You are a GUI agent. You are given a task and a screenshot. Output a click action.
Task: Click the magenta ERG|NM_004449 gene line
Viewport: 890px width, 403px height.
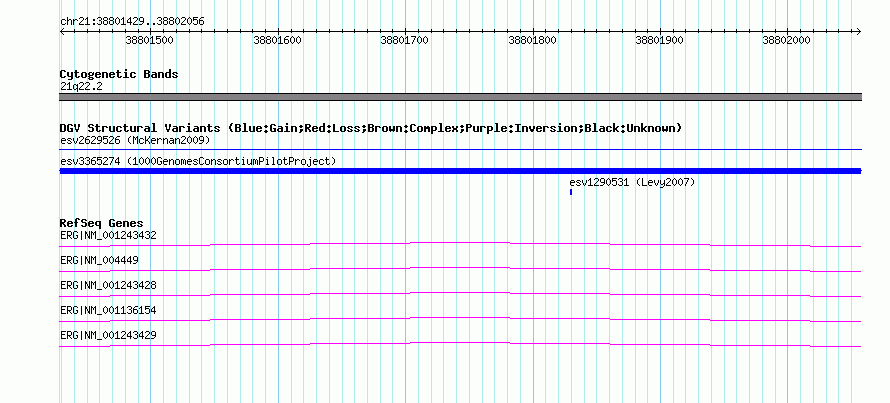[x=460, y=269]
